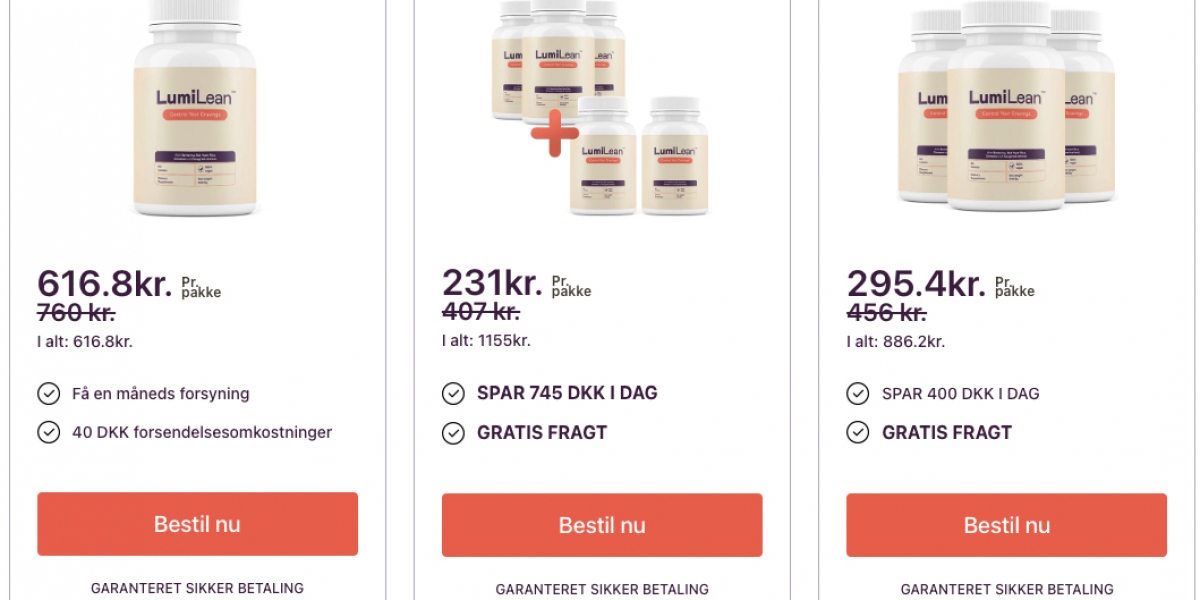Click the 295.4kr per pakke price
1200x600 pixels.
click(916, 284)
